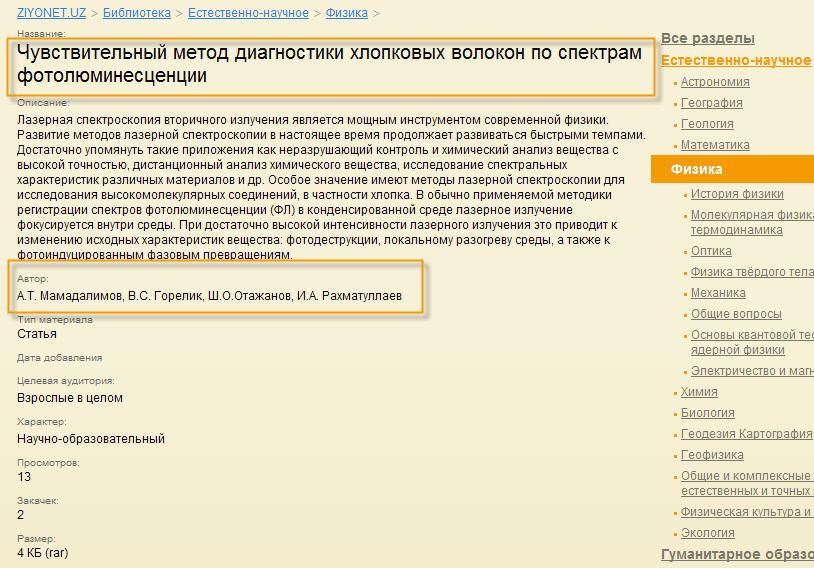Open the Все разделы sidebar heading

(707, 38)
